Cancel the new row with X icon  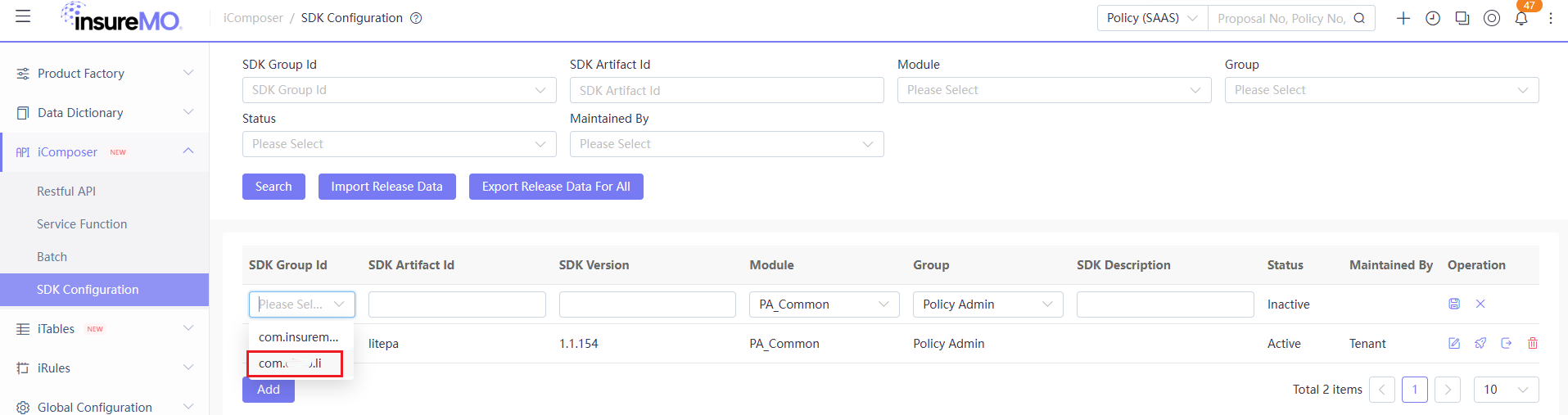click(x=1480, y=304)
